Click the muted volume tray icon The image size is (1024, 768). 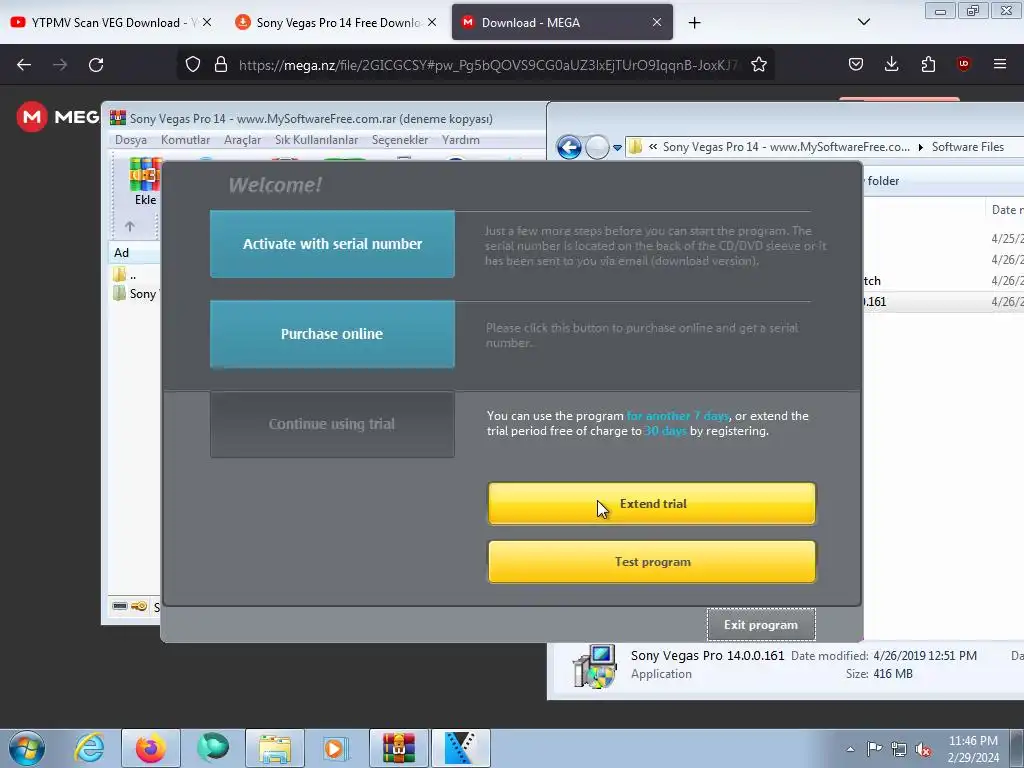[923, 749]
